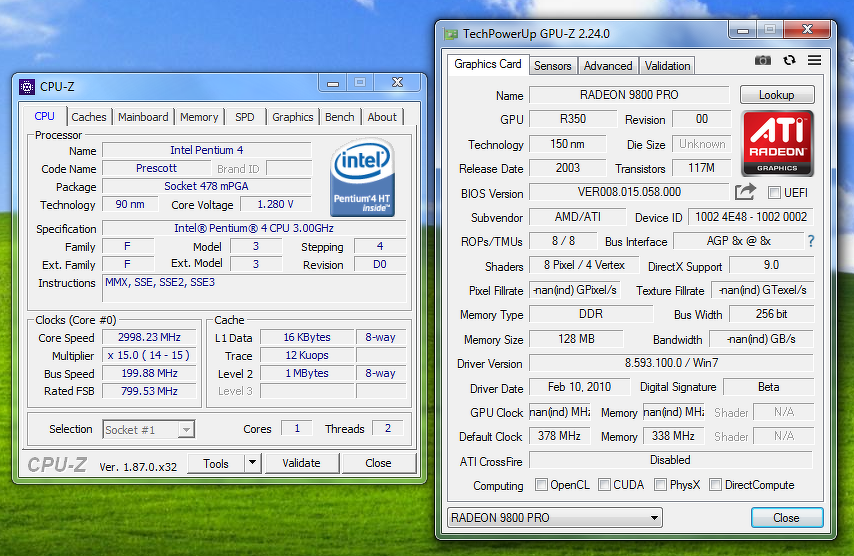Switch to the Graphics tab in CPU-Z
The width and height of the screenshot is (854, 556).
292,117
